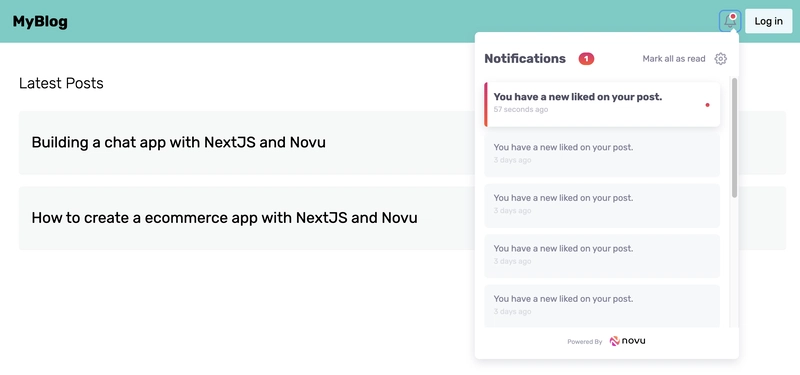Click the Novu logo in footer
Image resolution: width=800 pixels, height=375 pixels.
[x=628, y=341]
